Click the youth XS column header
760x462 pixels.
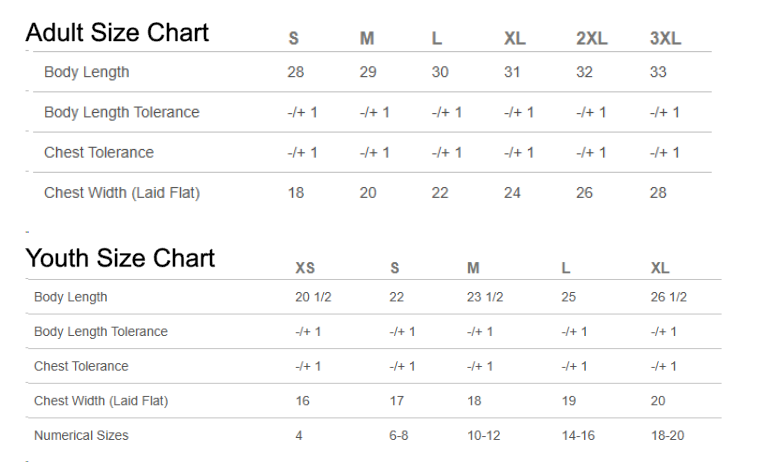pyautogui.click(x=305, y=268)
